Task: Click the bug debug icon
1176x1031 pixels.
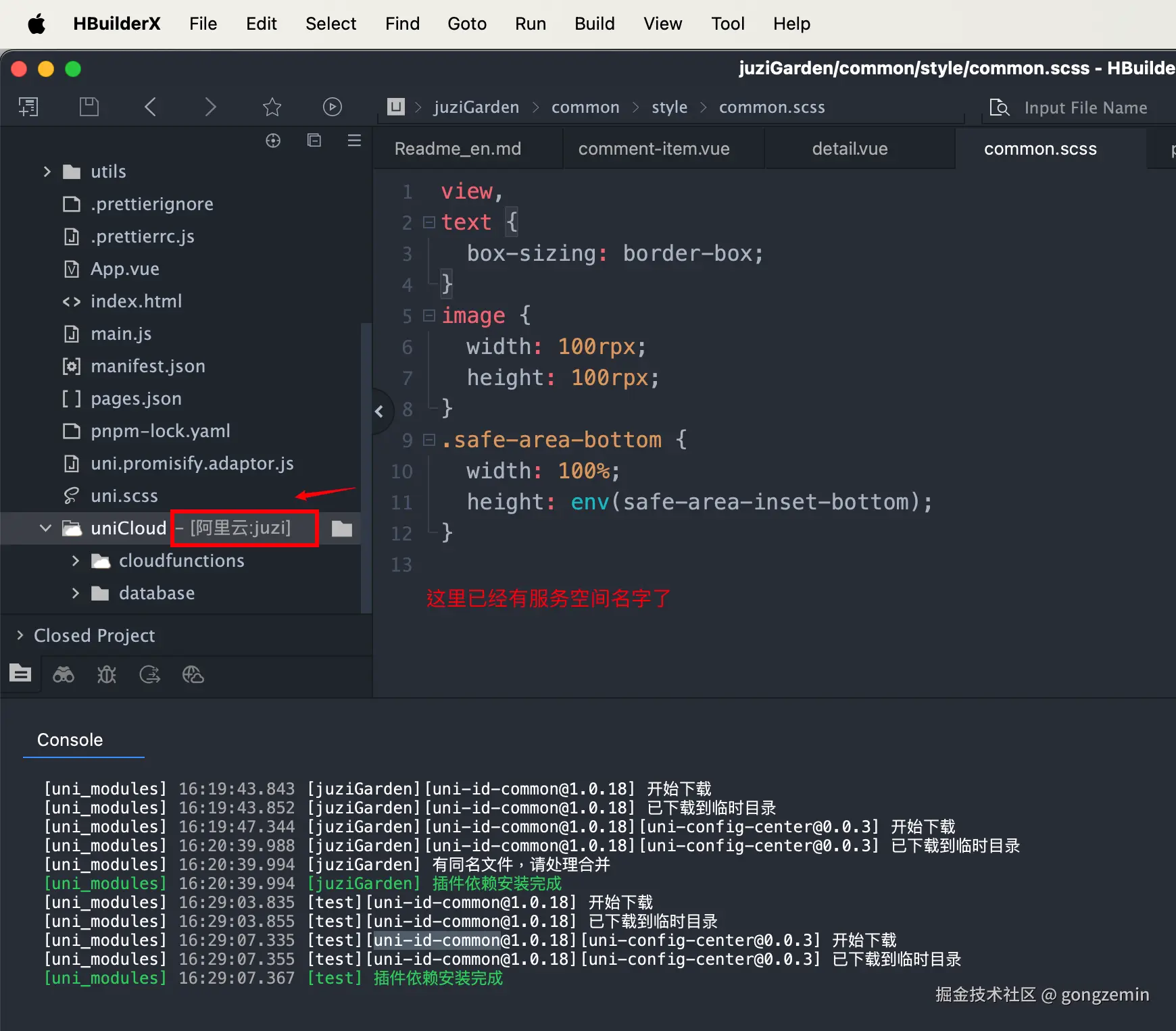Action: (107, 674)
